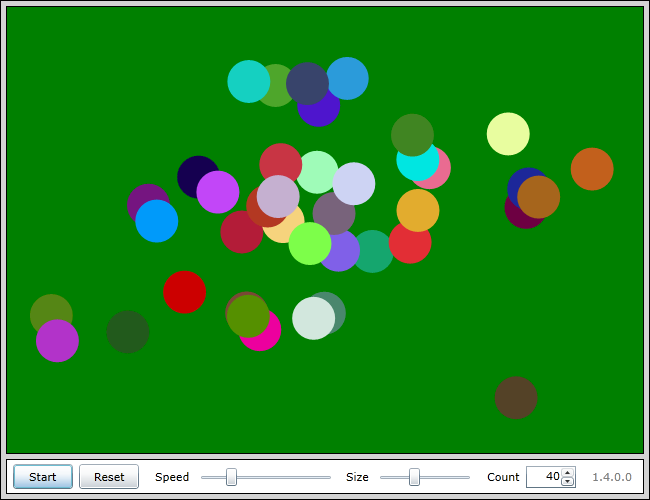
Task: Click the dark brown ball near the bottom
Action: coord(516,398)
